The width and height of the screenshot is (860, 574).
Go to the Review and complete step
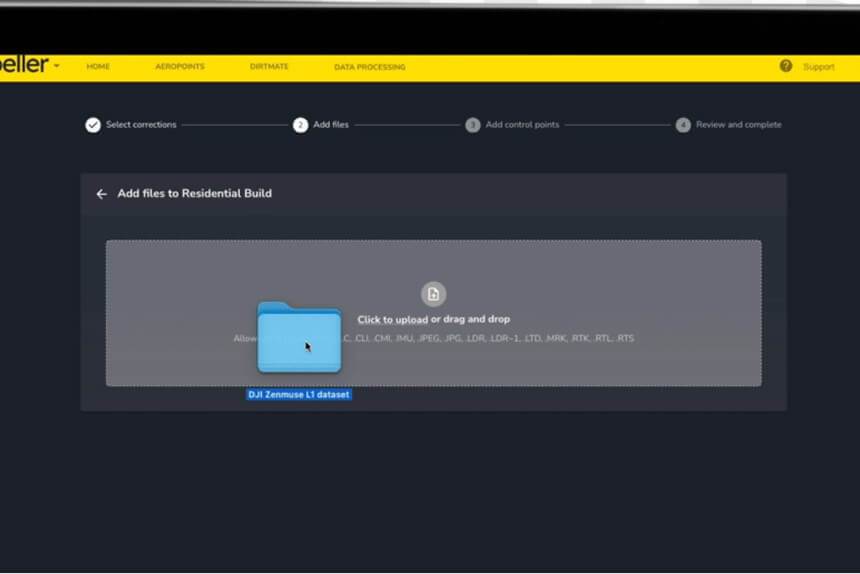click(x=739, y=125)
